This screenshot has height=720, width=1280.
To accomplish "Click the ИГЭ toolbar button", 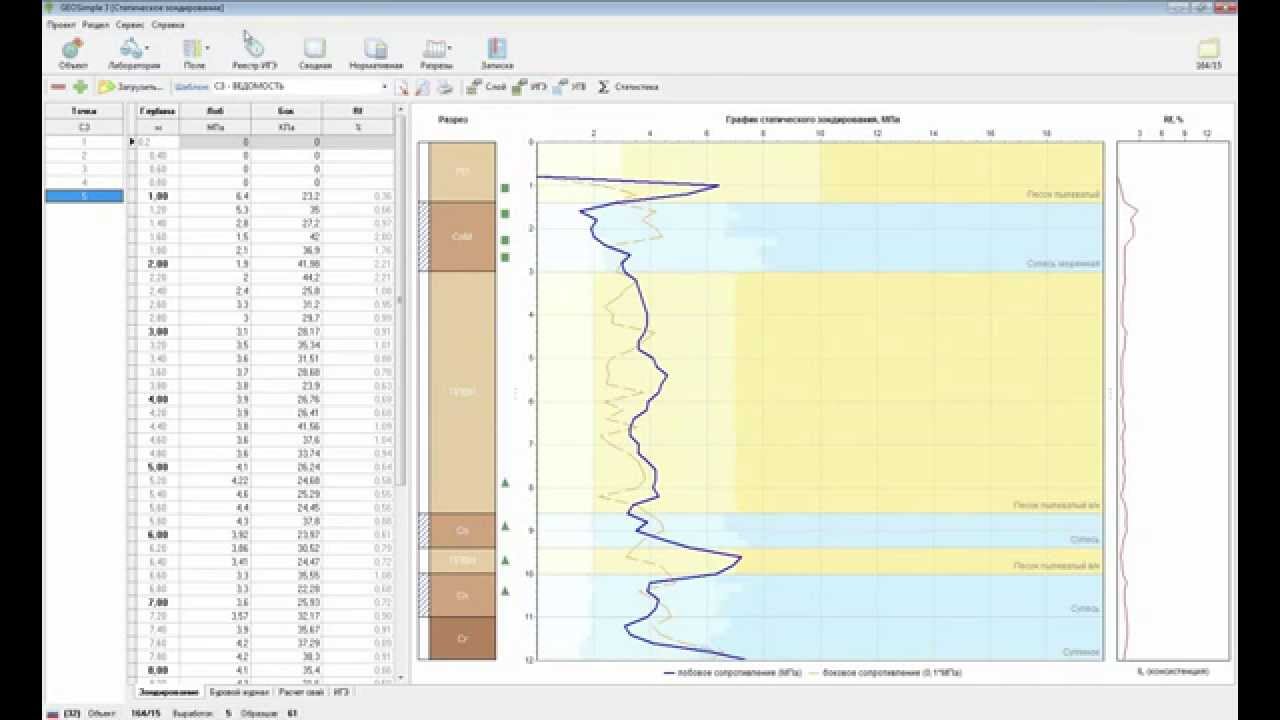I will [x=530, y=87].
